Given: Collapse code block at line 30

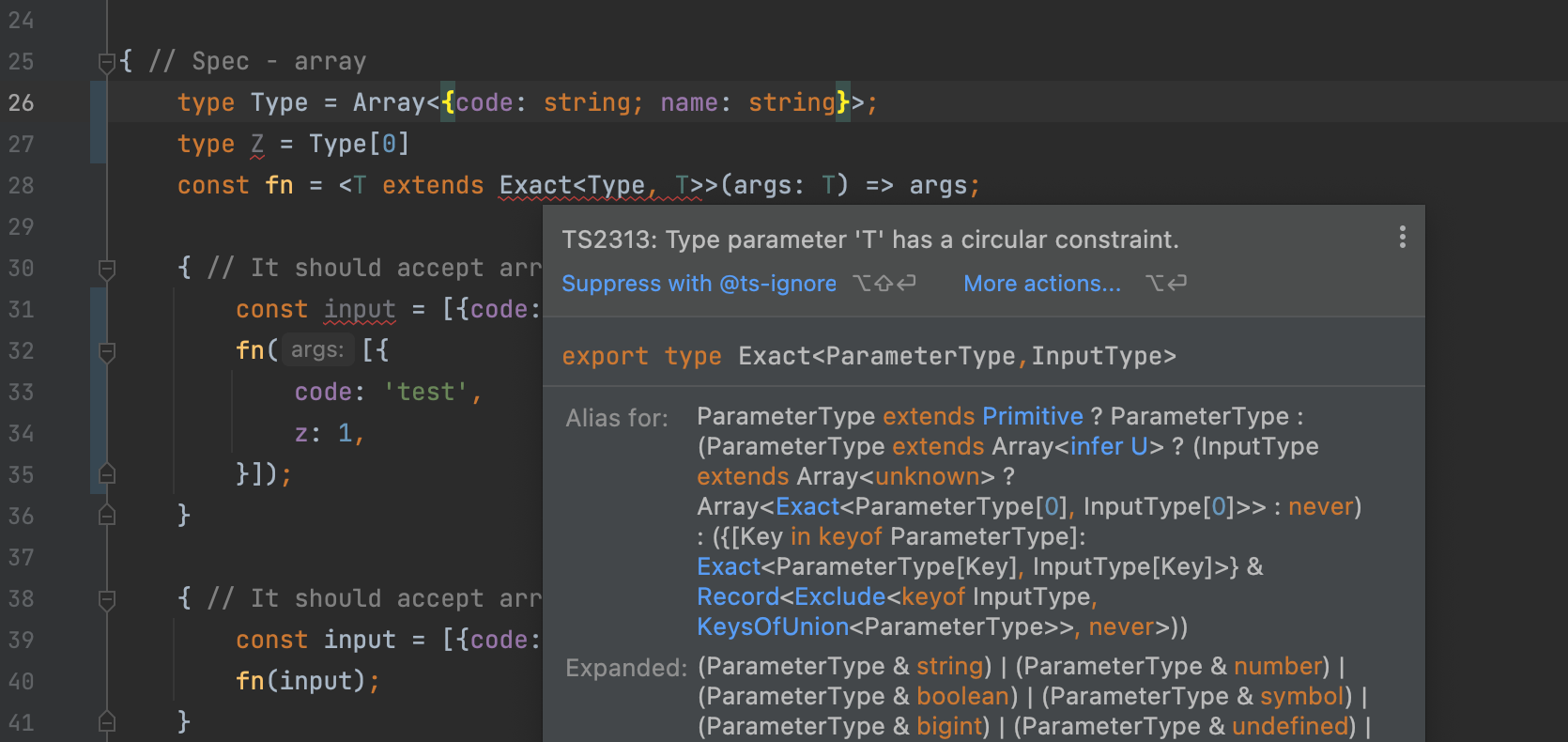Looking at the screenshot, I should click(107, 270).
